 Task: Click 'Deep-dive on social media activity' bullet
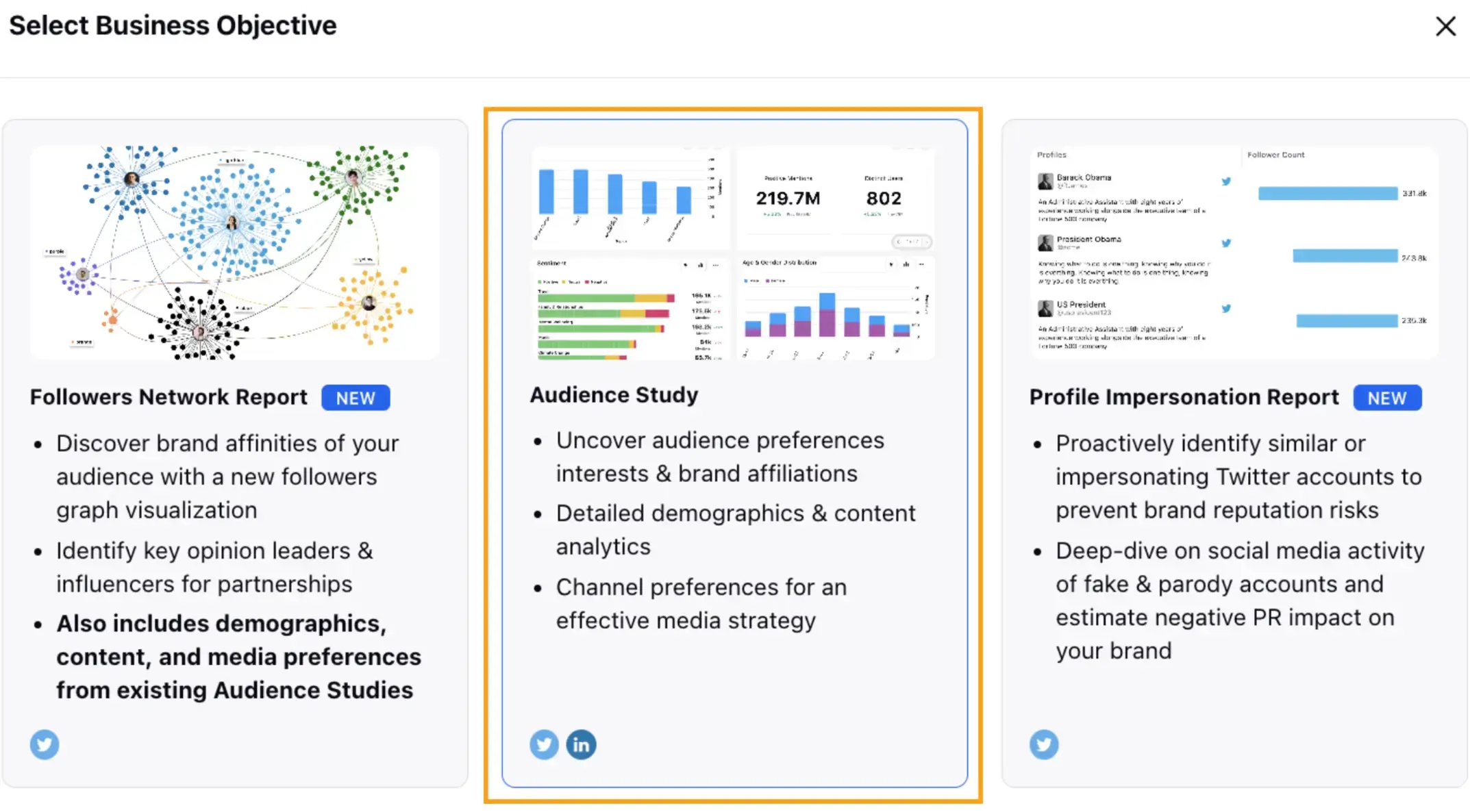click(x=1240, y=600)
